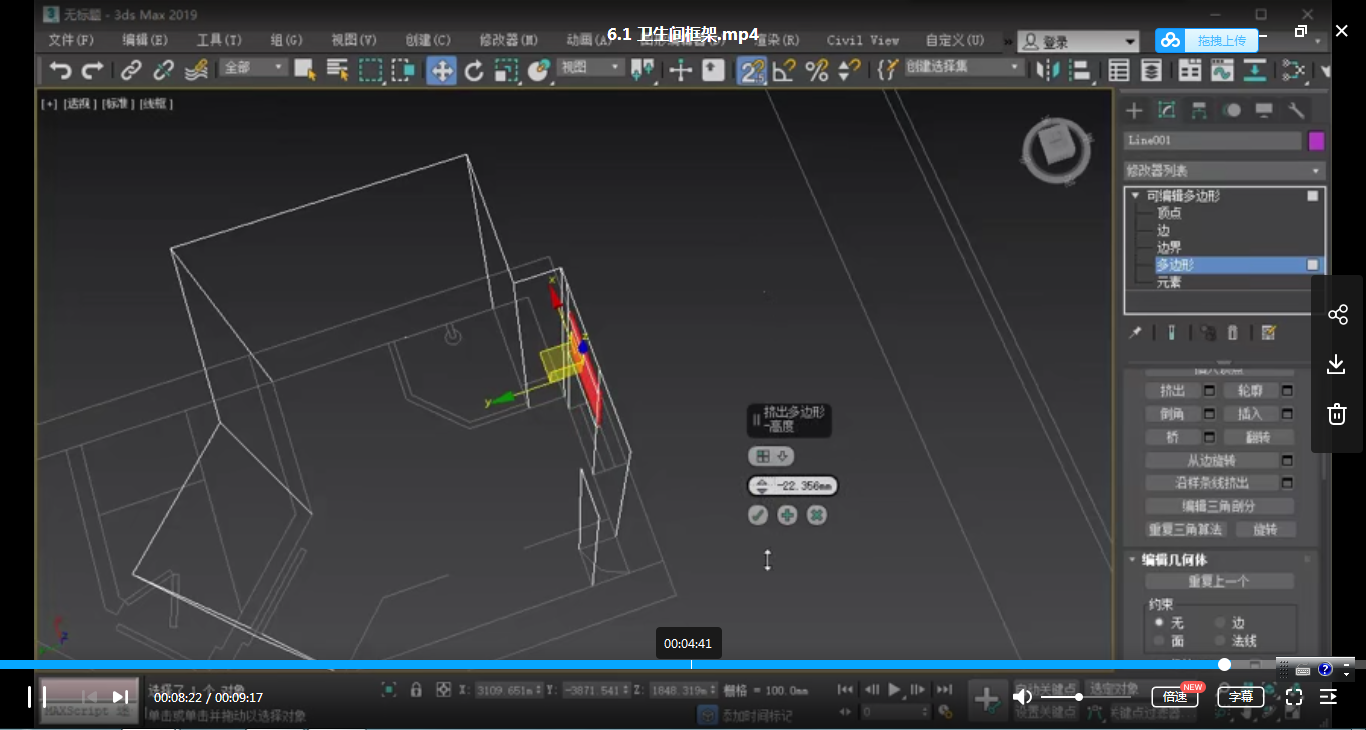Click the download icon in the side panel
Screen dimensions: 1366x730
pyautogui.click(x=1337, y=364)
